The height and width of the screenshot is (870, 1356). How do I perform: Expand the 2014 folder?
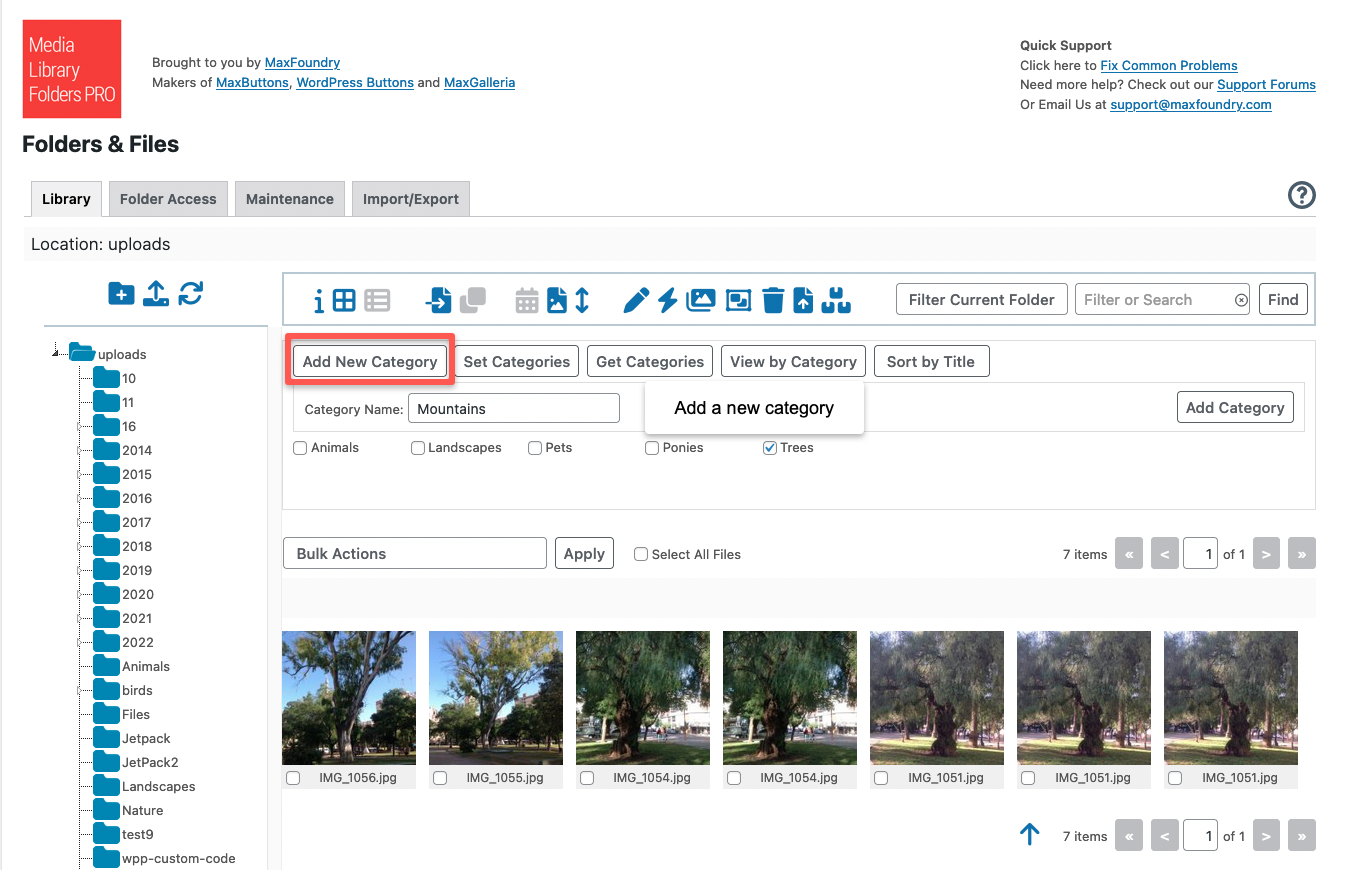81,450
